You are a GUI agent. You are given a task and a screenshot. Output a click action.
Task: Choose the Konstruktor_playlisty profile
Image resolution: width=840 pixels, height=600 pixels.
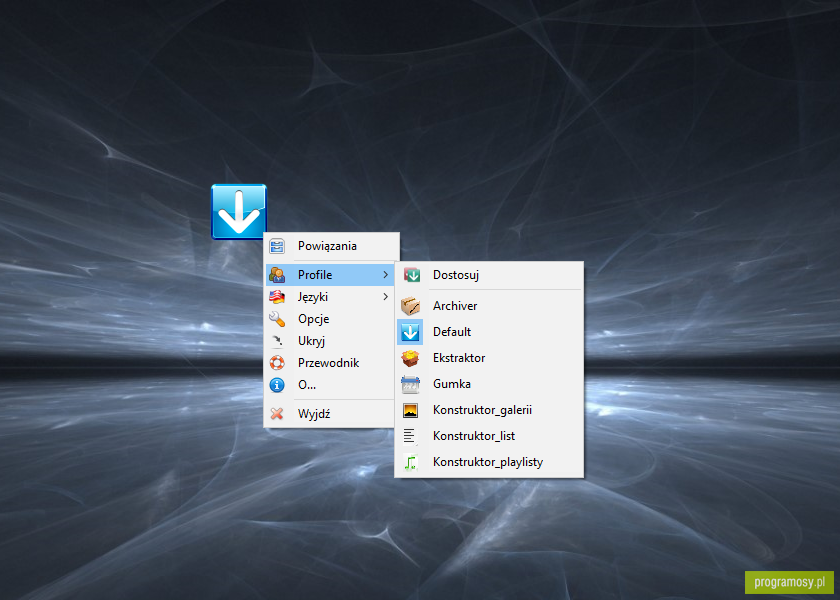point(489,462)
